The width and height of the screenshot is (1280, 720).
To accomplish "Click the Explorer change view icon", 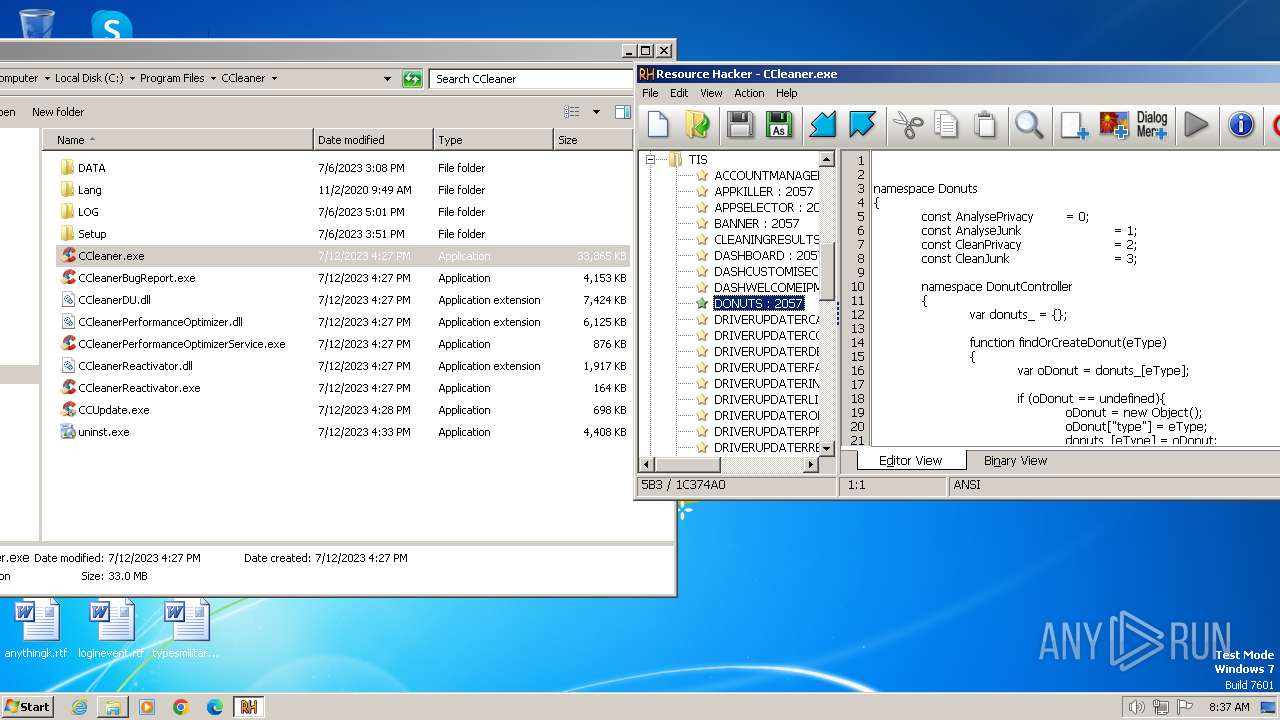I will (572, 112).
